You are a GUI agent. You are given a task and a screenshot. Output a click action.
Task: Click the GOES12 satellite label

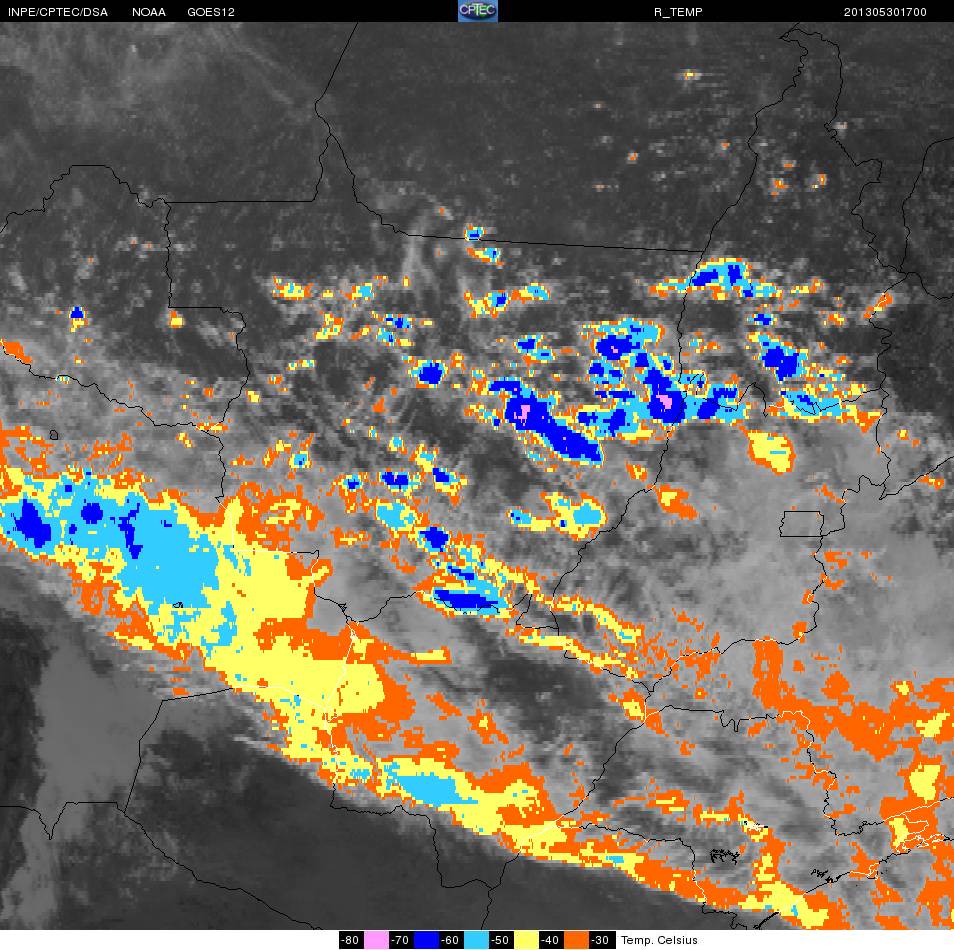pyautogui.click(x=211, y=12)
